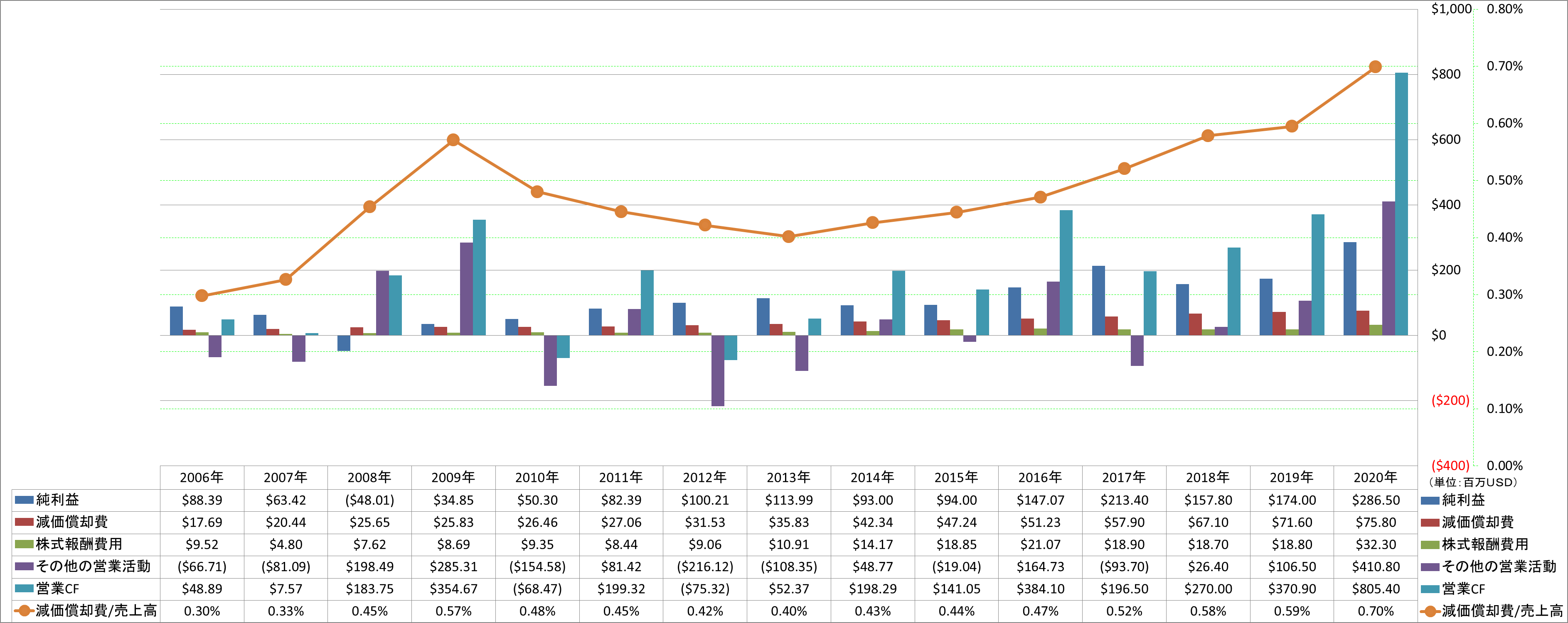Click the $4.80 stock compensation cell
This screenshot has width=1568, height=623.
[286, 545]
